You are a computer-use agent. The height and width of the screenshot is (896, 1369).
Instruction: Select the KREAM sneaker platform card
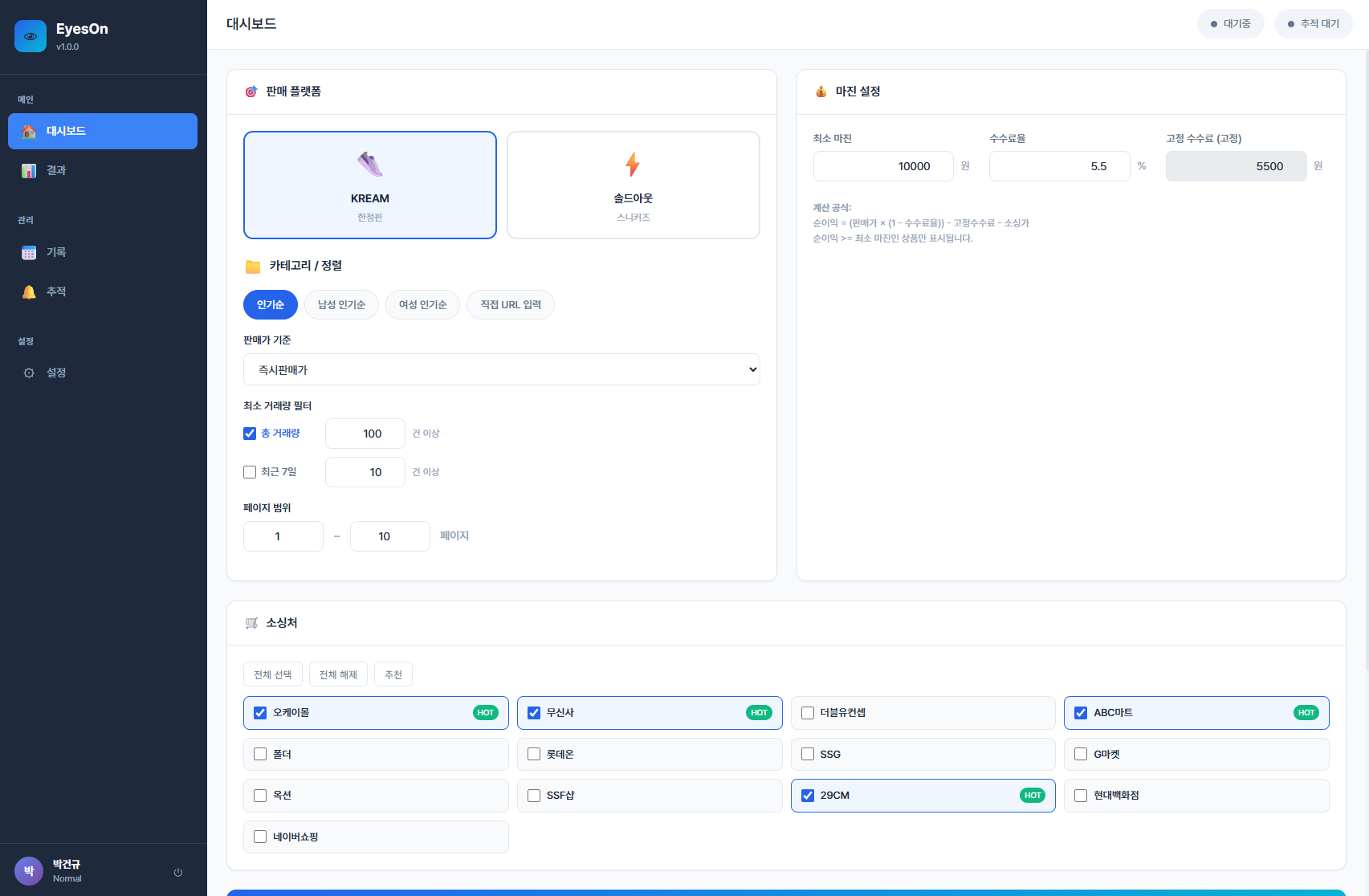pos(369,185)
